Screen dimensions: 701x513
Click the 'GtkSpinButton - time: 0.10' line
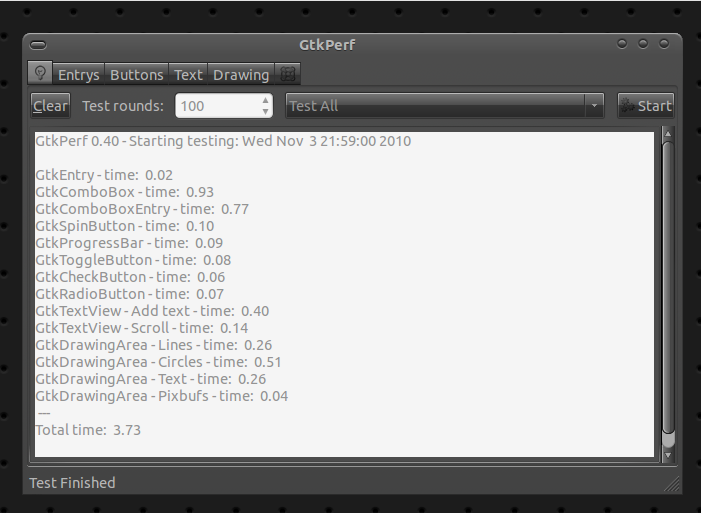[x=125, y=226]
